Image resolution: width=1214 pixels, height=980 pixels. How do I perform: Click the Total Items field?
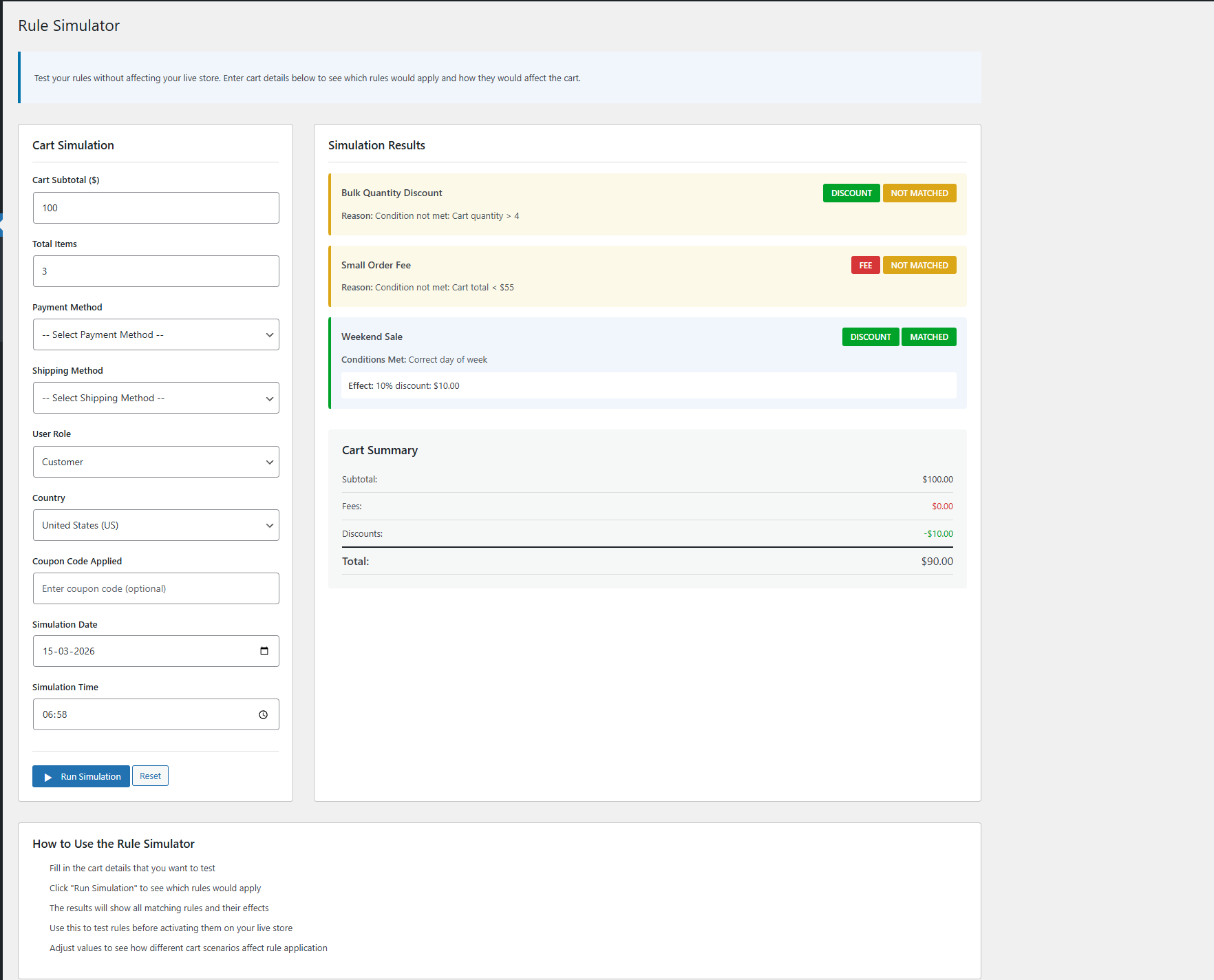click(x=156, y=270)
